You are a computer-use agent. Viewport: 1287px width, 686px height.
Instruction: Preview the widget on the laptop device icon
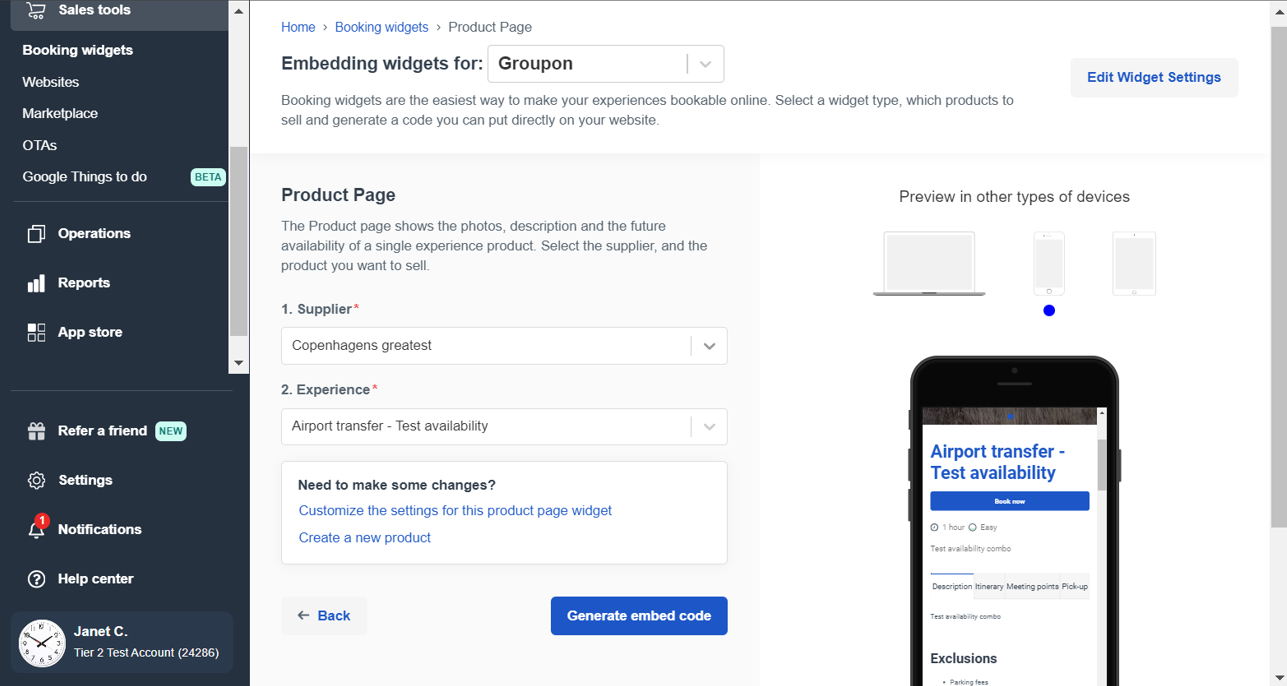[x=928, y=262]
